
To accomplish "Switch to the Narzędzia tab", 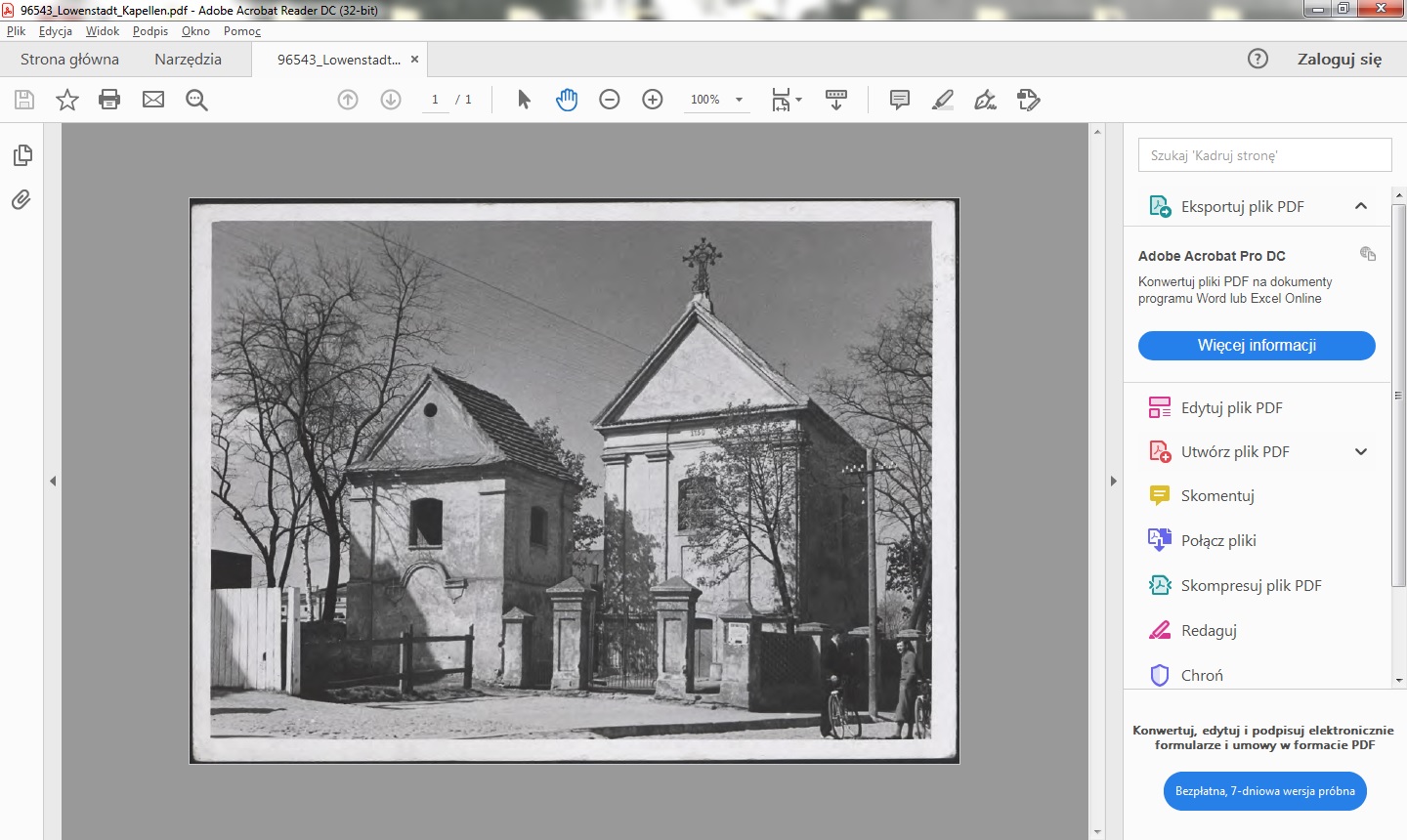I will pyautogui.click(x=188, y=60).
